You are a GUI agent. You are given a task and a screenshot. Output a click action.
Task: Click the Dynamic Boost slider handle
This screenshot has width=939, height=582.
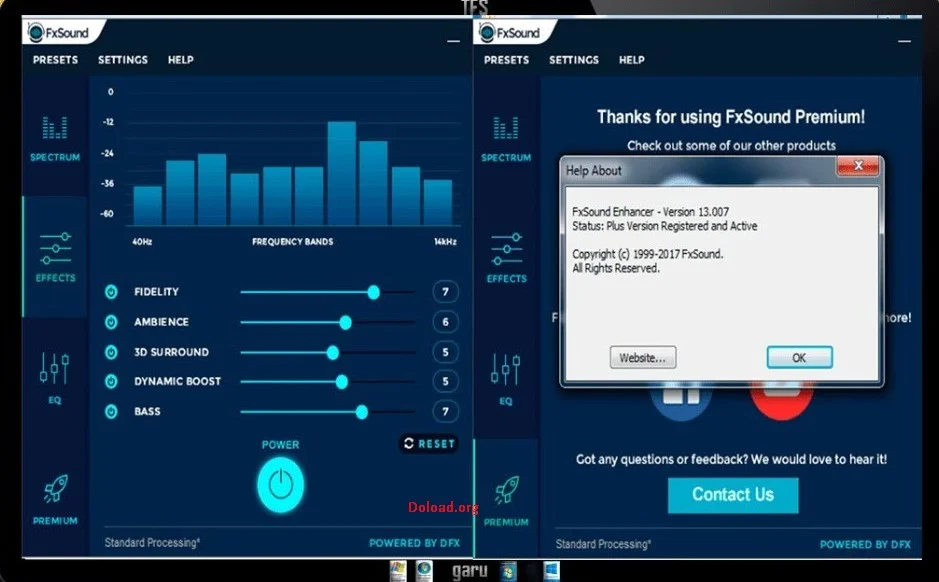click(341, 382)
